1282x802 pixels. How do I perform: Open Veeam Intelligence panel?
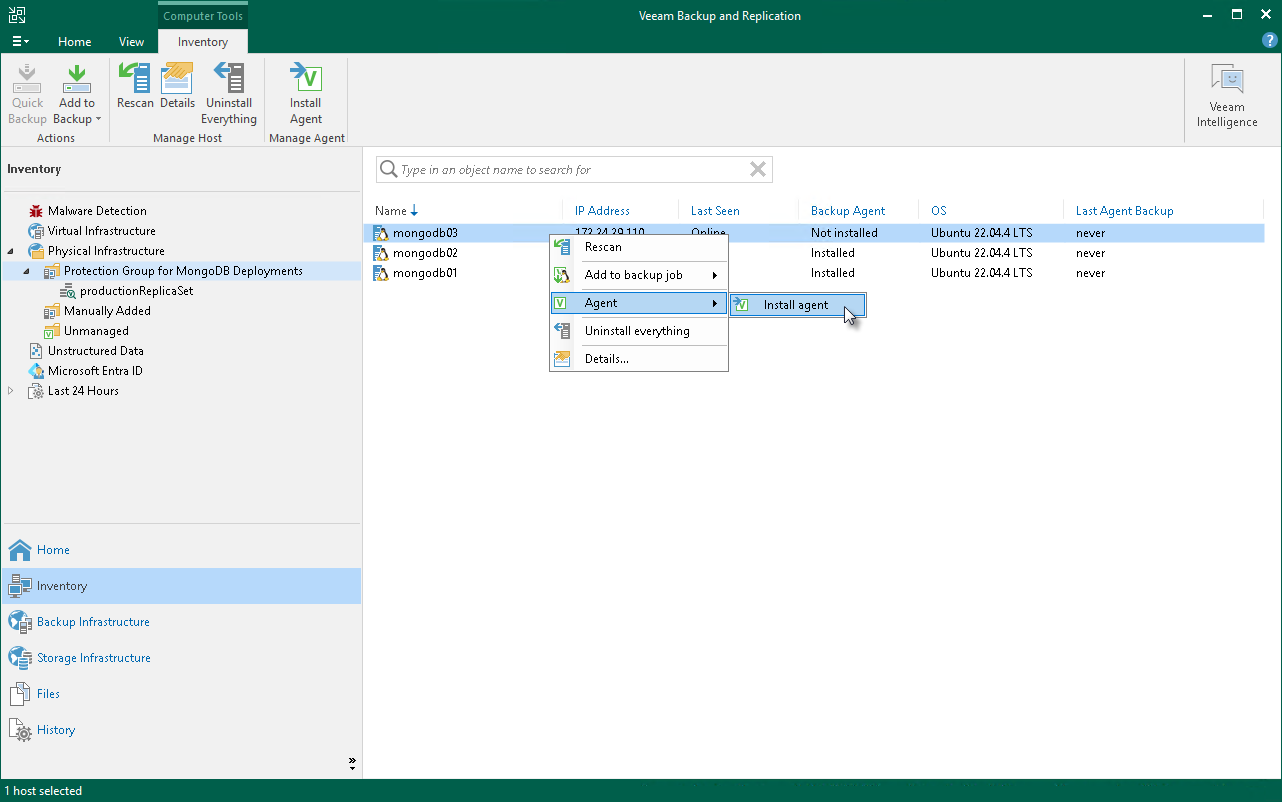(1227, 96)
